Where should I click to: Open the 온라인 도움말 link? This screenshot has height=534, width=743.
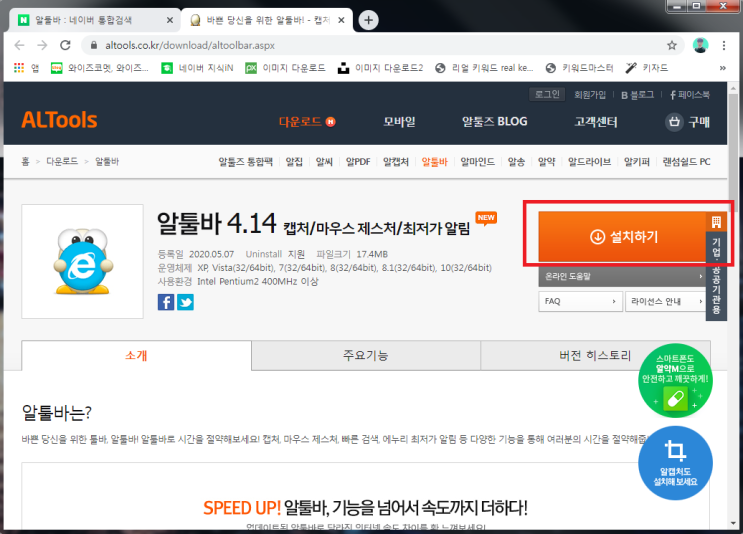coord(622,276)
